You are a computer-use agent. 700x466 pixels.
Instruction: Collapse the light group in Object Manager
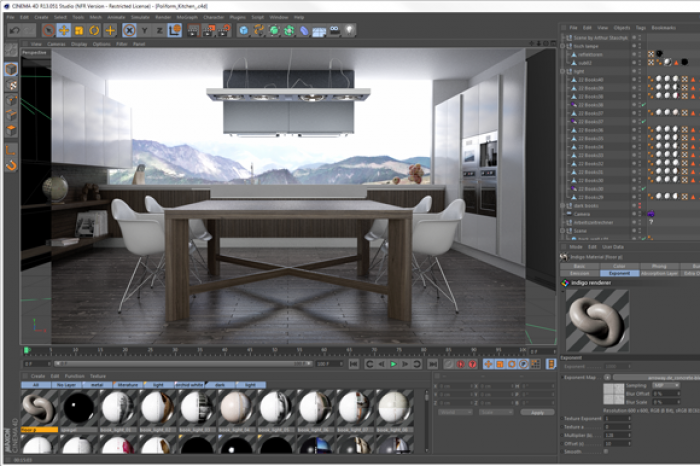[x=563, y=71]
